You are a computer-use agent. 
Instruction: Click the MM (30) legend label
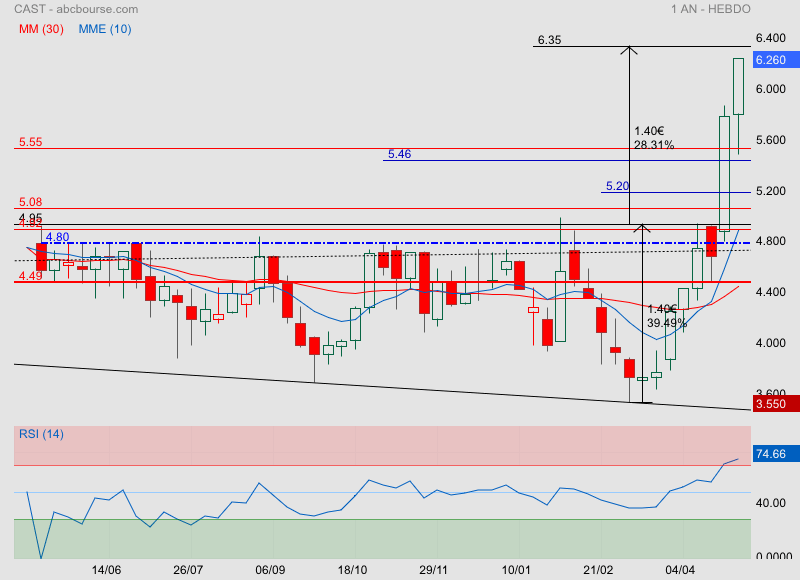[x=41, y=29]
